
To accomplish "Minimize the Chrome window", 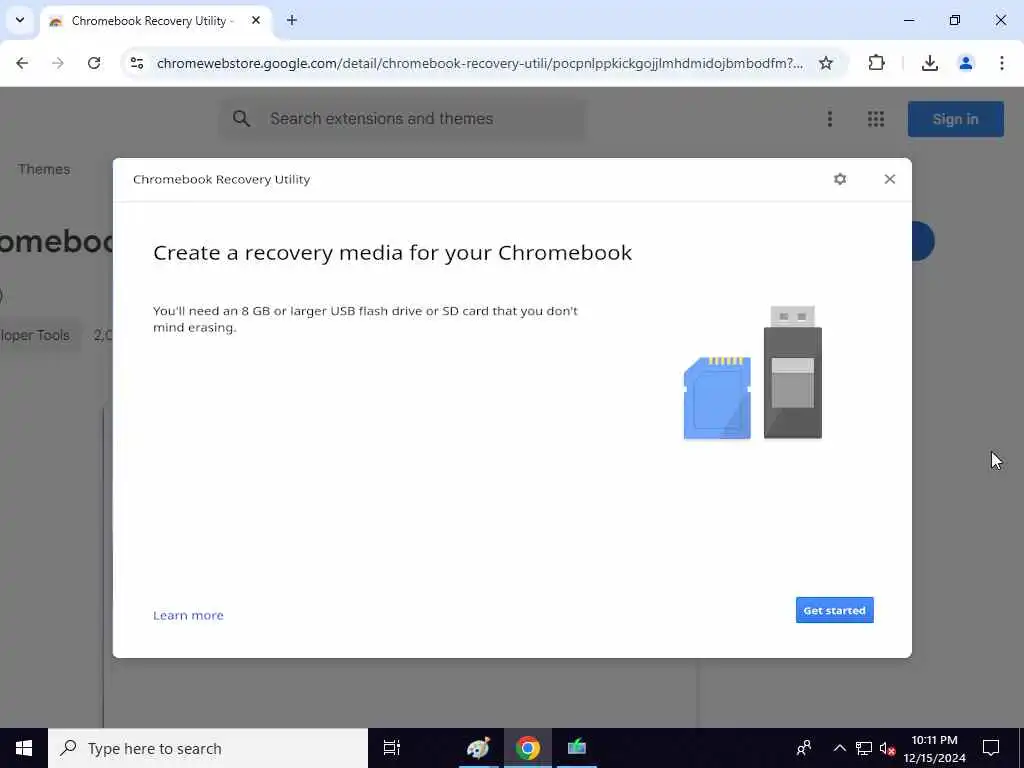I will pyautogui.click(x=908, y=20).
